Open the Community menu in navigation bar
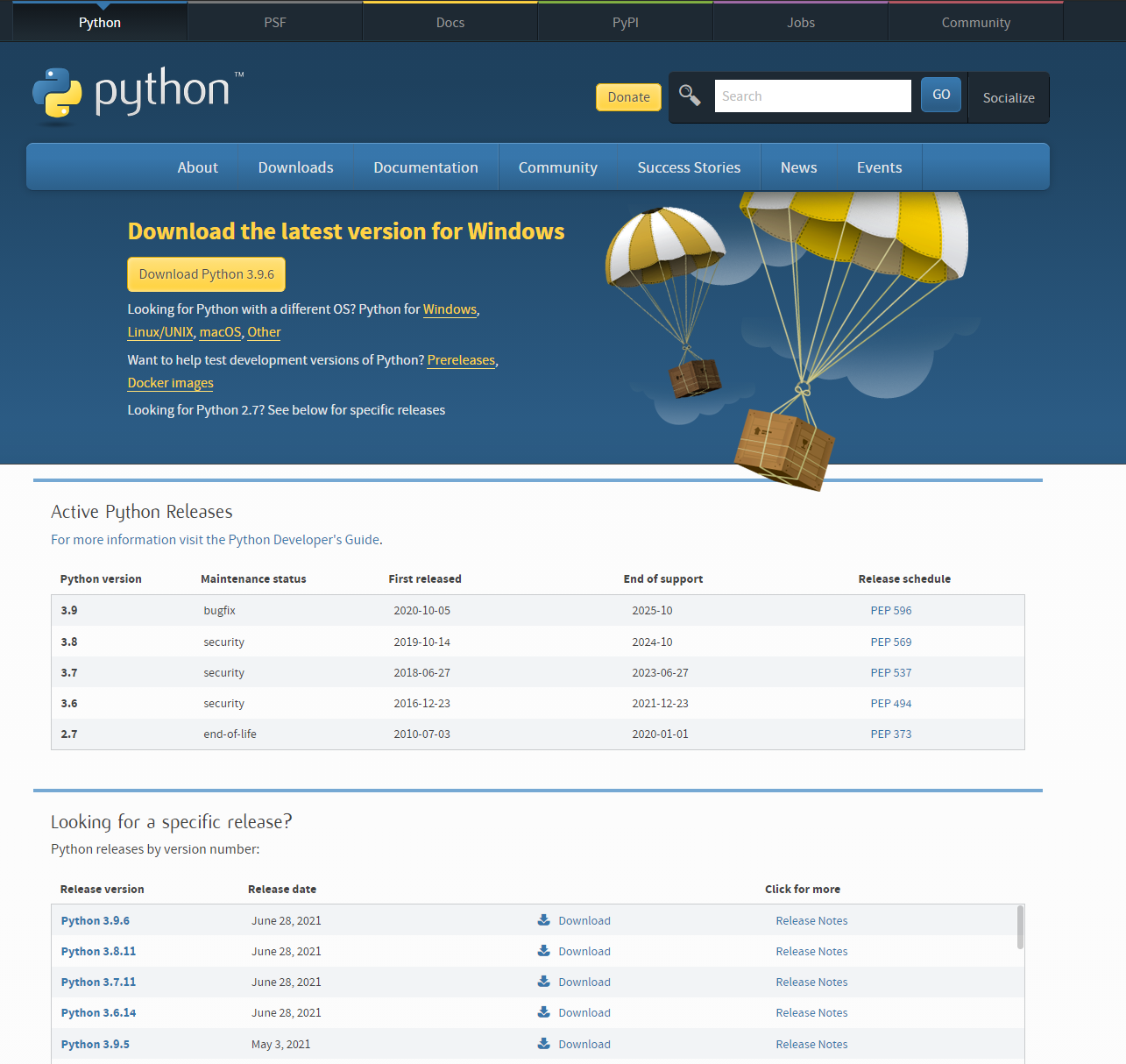 (558, 167)
